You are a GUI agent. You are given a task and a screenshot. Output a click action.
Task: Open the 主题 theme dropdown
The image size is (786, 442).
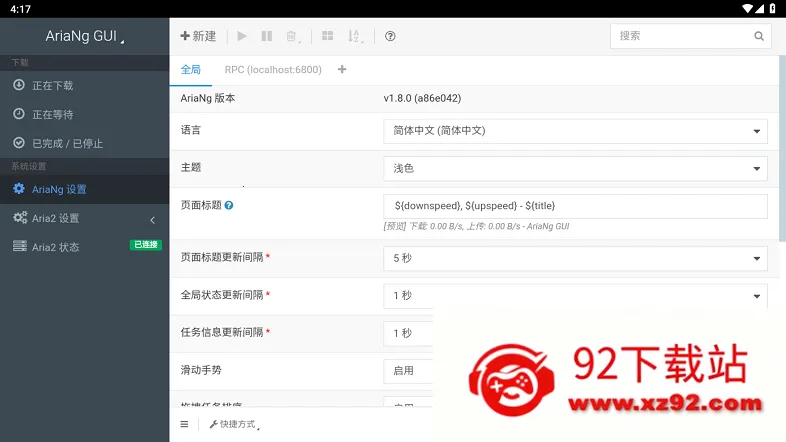point(575,169)
